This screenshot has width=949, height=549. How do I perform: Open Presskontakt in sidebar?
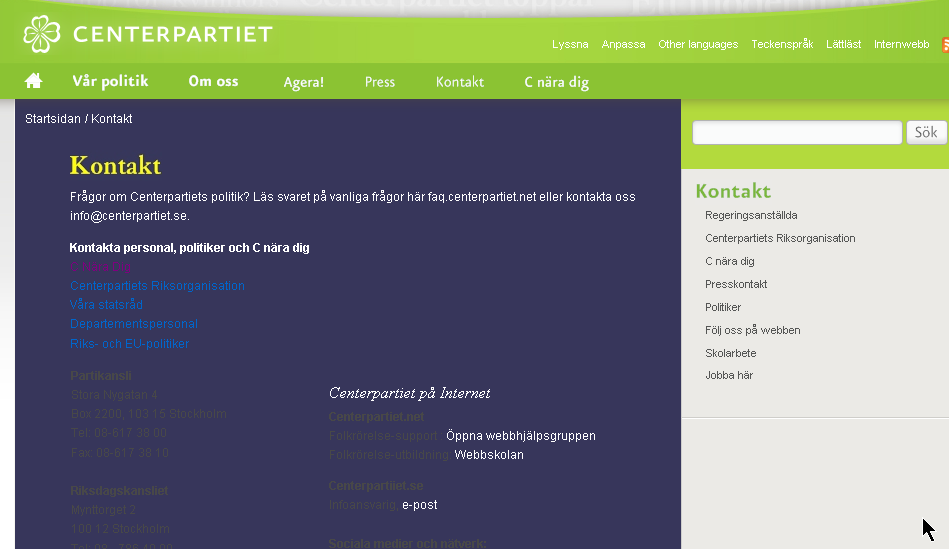736,284
